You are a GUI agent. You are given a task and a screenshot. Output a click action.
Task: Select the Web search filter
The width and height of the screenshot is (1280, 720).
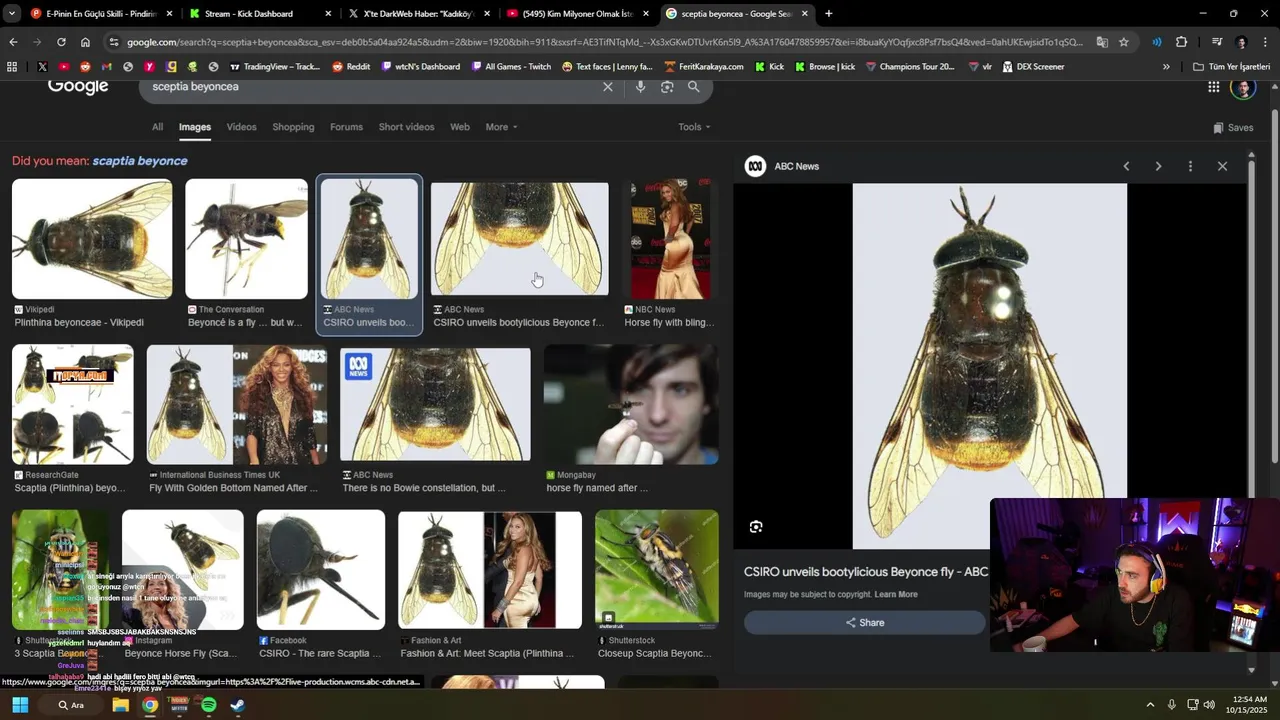(x=460, y=127)
